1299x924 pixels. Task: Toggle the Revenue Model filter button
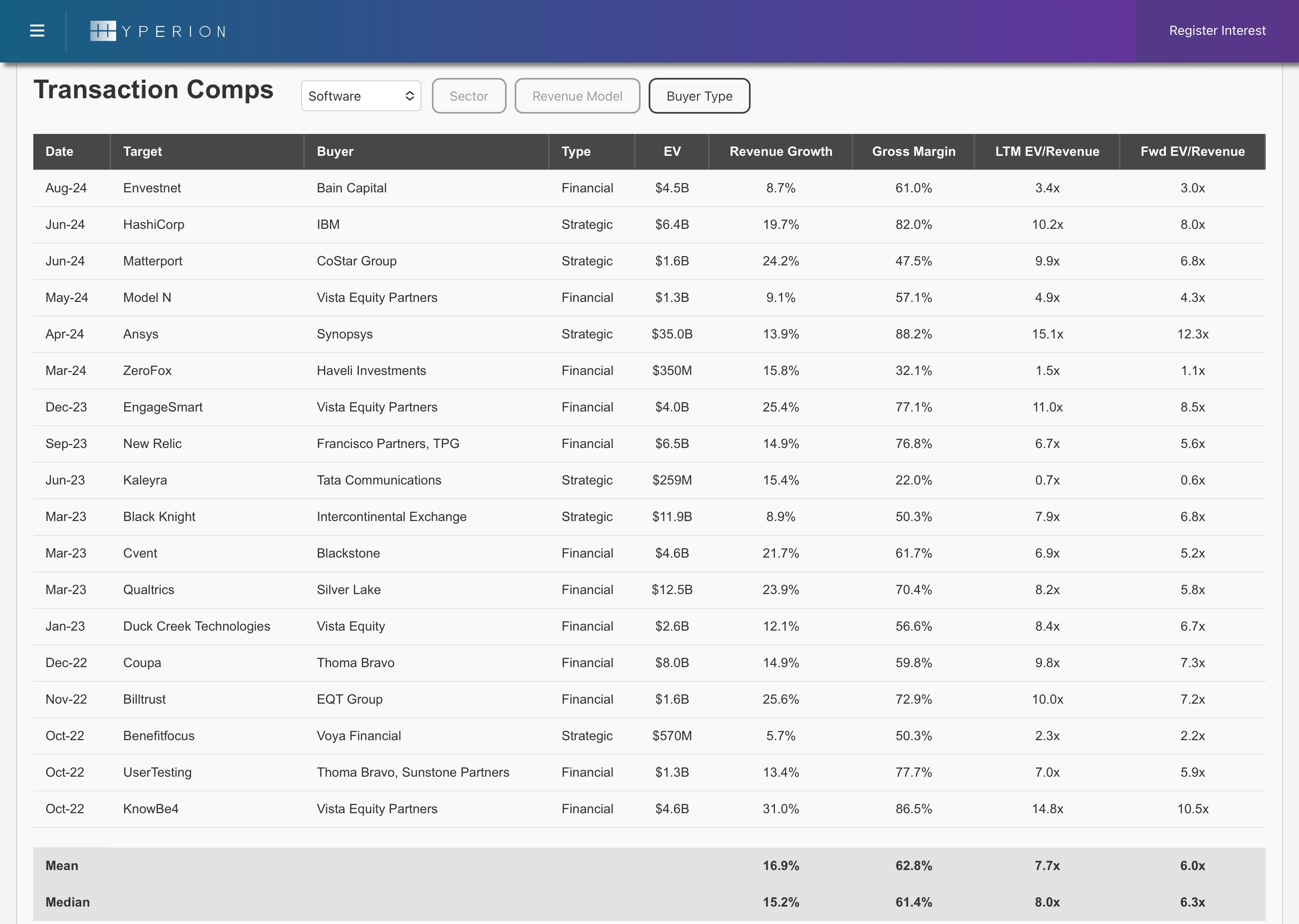click(577, 96)
